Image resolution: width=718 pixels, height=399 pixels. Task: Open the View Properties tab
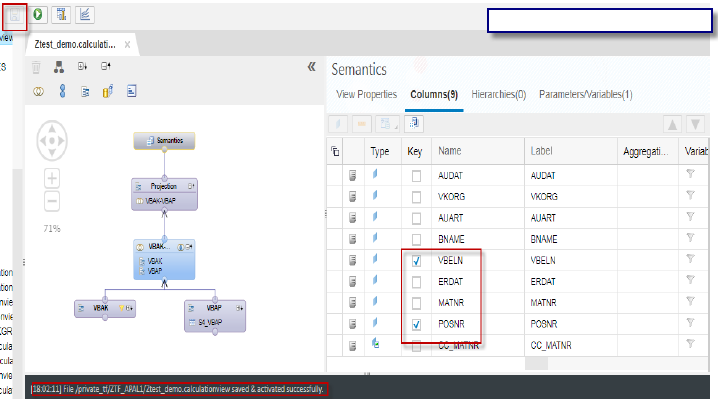[x=366, y=94]
